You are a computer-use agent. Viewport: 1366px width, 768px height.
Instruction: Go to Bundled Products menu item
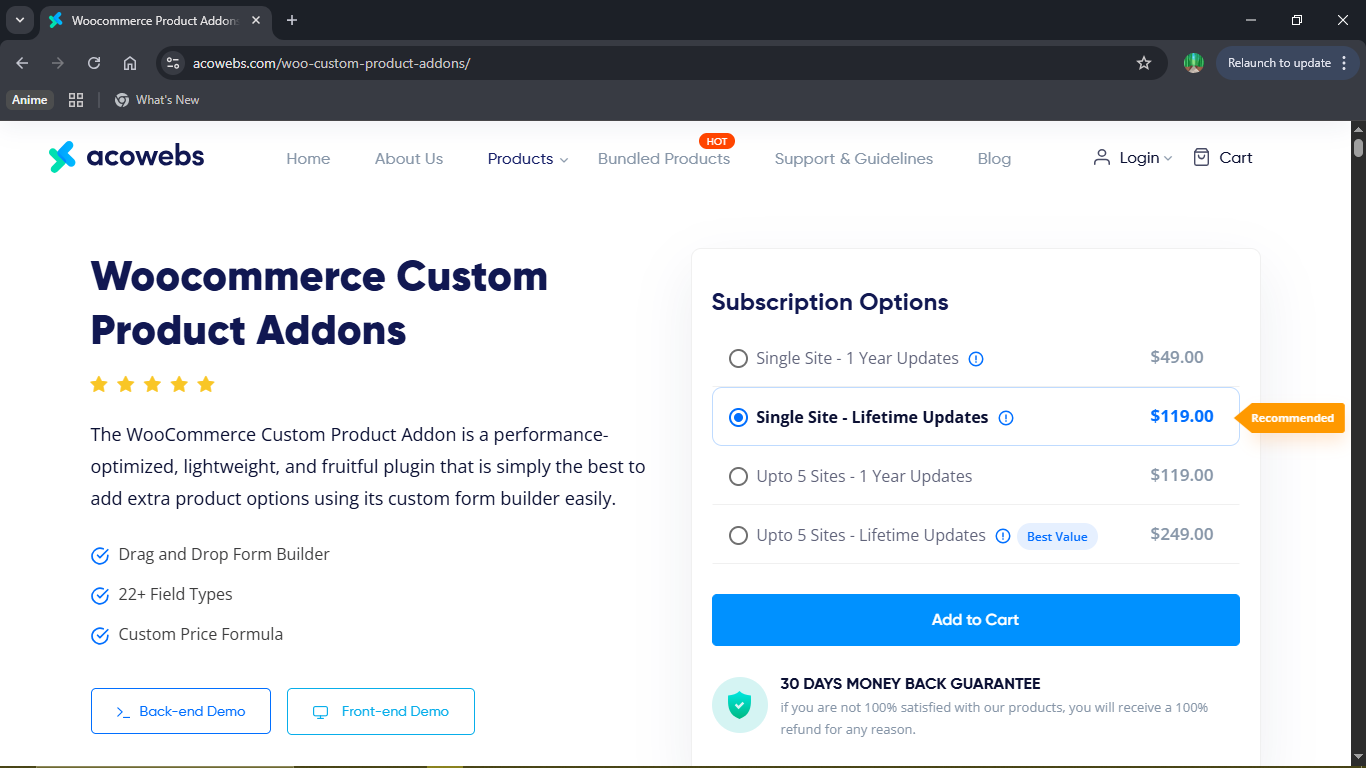pos(664,159)
